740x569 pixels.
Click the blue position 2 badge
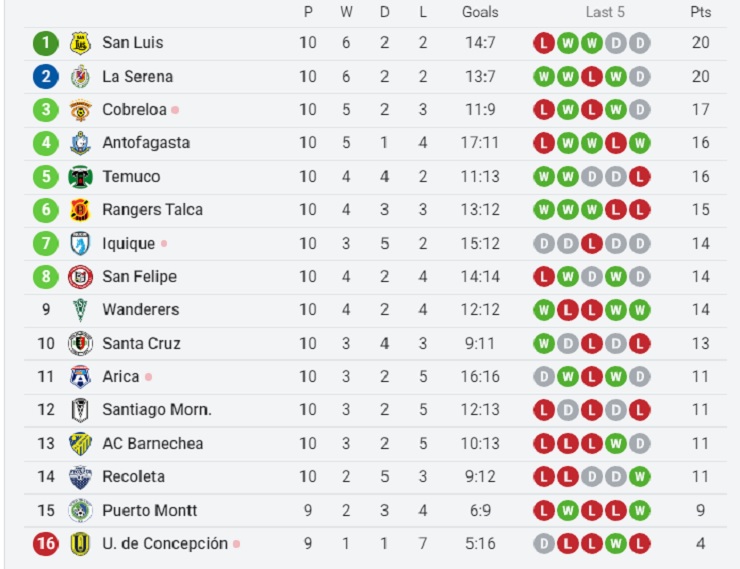coord(46,76)
